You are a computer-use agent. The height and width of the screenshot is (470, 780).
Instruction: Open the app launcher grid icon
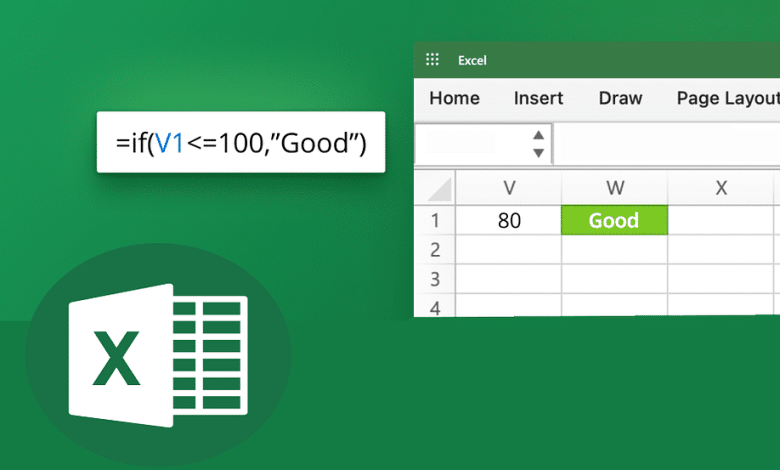click(432, 60)
